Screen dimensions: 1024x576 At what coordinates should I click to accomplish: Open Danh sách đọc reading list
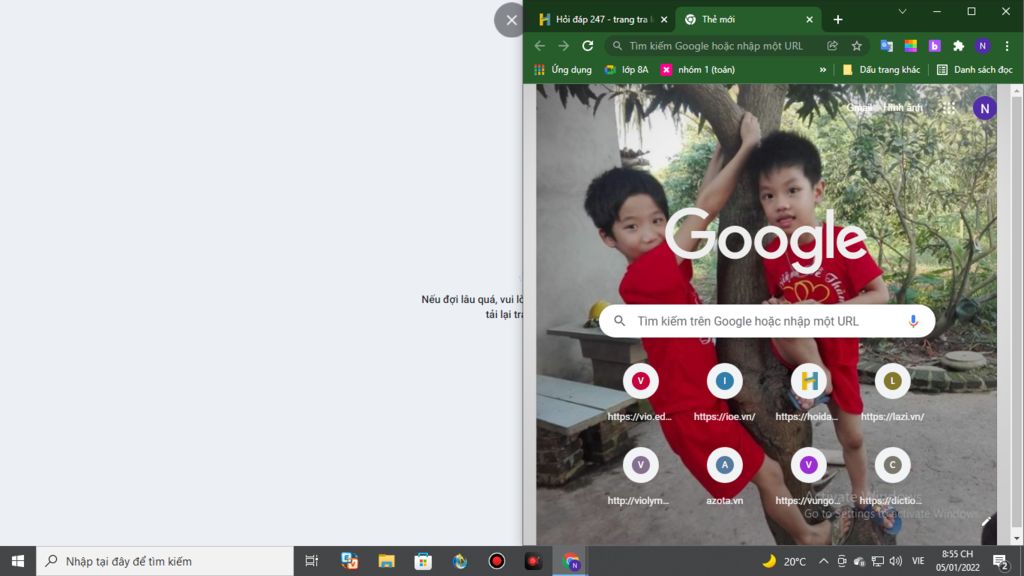(x=974, y=70)
